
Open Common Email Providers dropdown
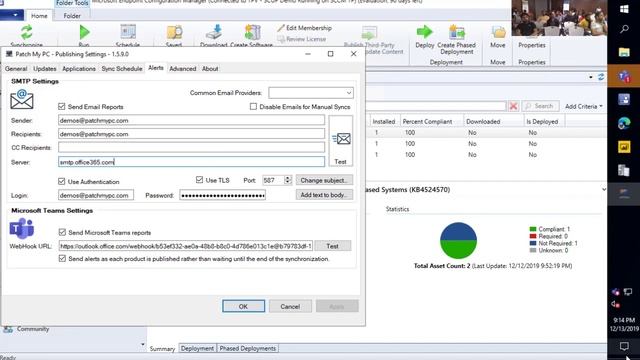click(311, 93)
